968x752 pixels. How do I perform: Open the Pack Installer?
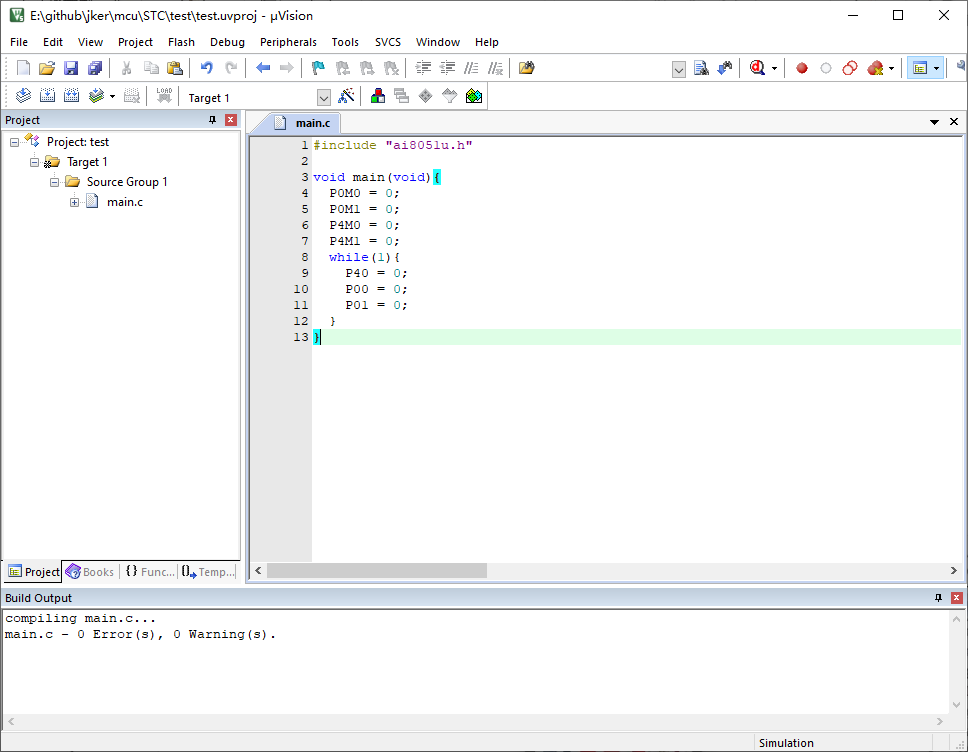pos(474,96)
